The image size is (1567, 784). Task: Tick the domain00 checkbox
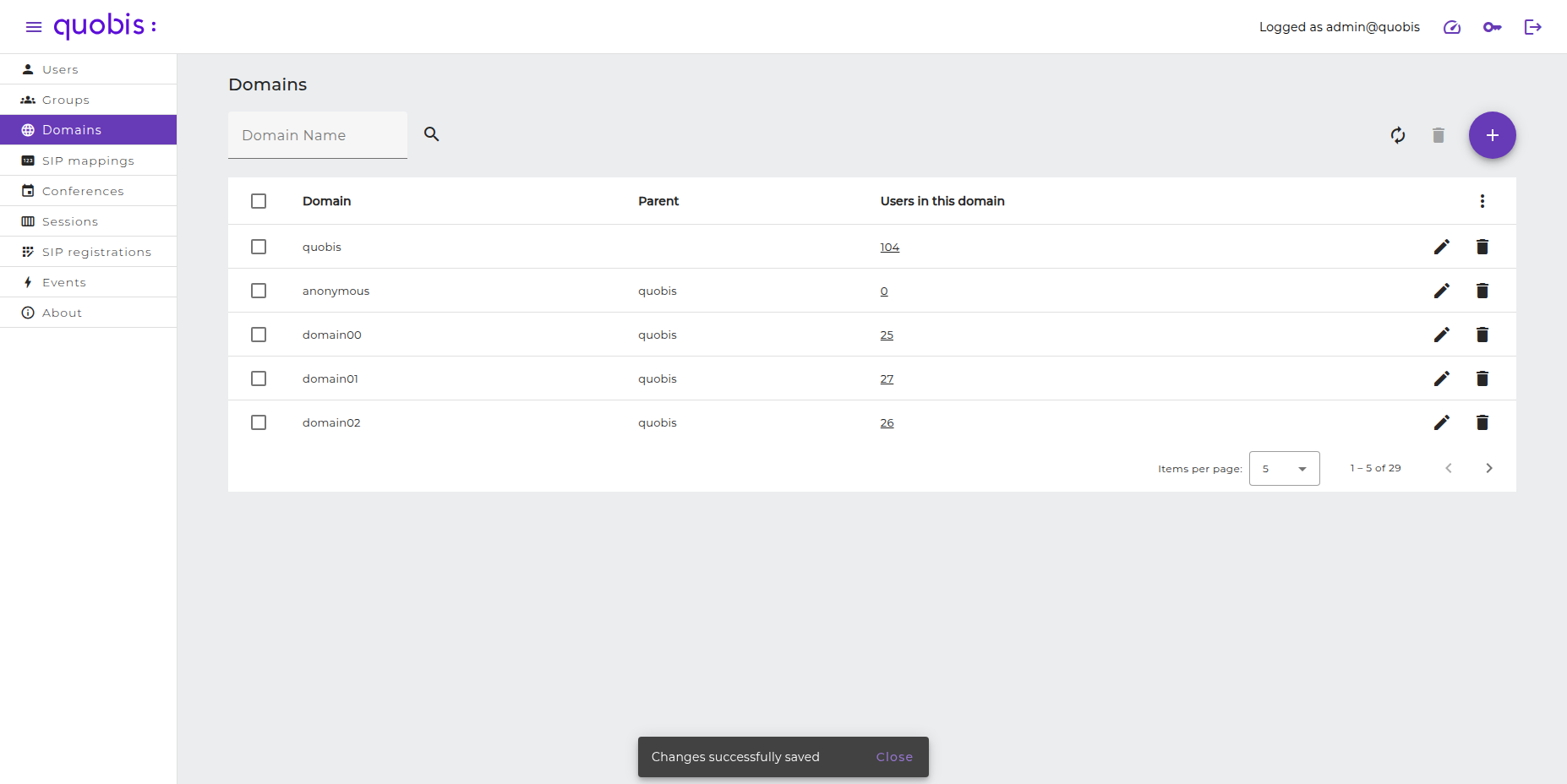pos(259,335)
